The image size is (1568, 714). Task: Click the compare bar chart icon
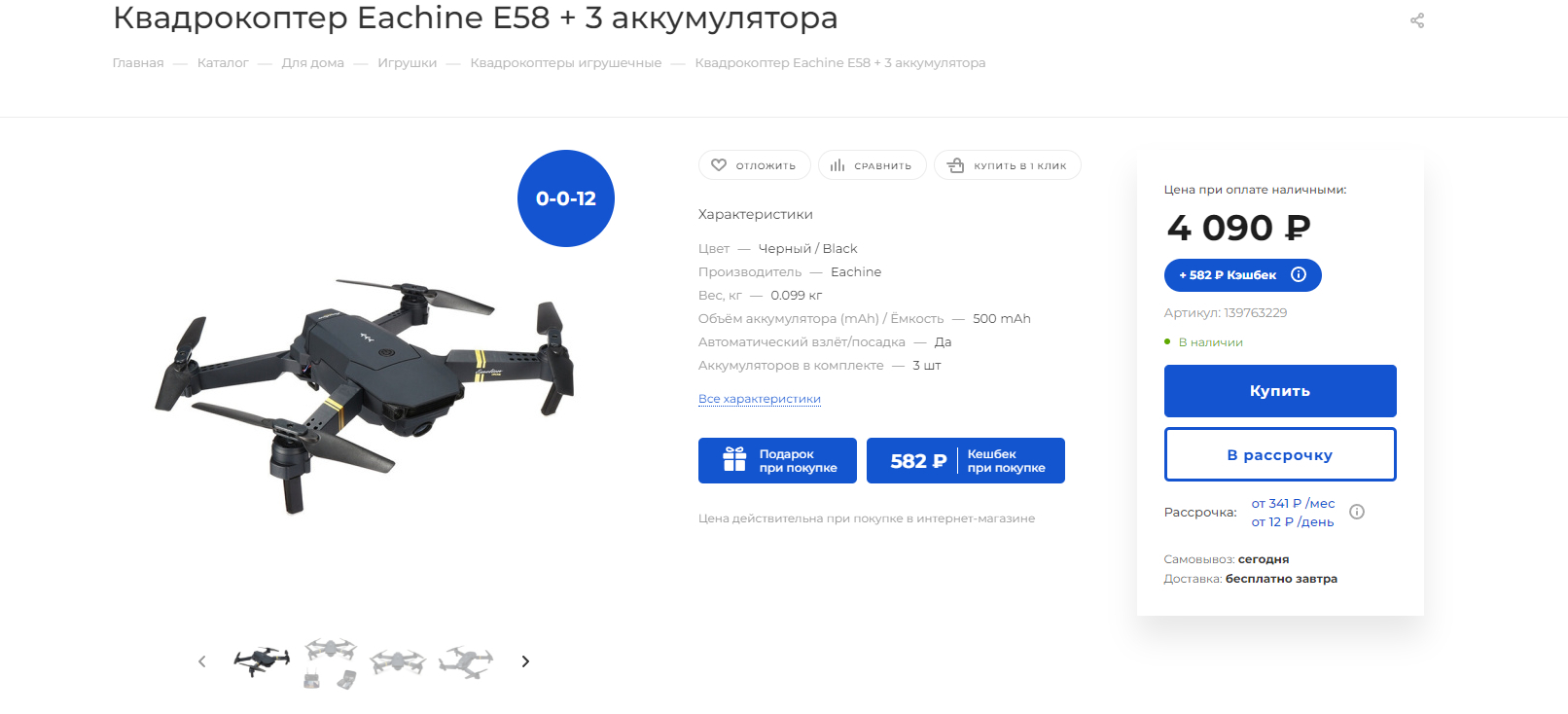coord(837,165)
